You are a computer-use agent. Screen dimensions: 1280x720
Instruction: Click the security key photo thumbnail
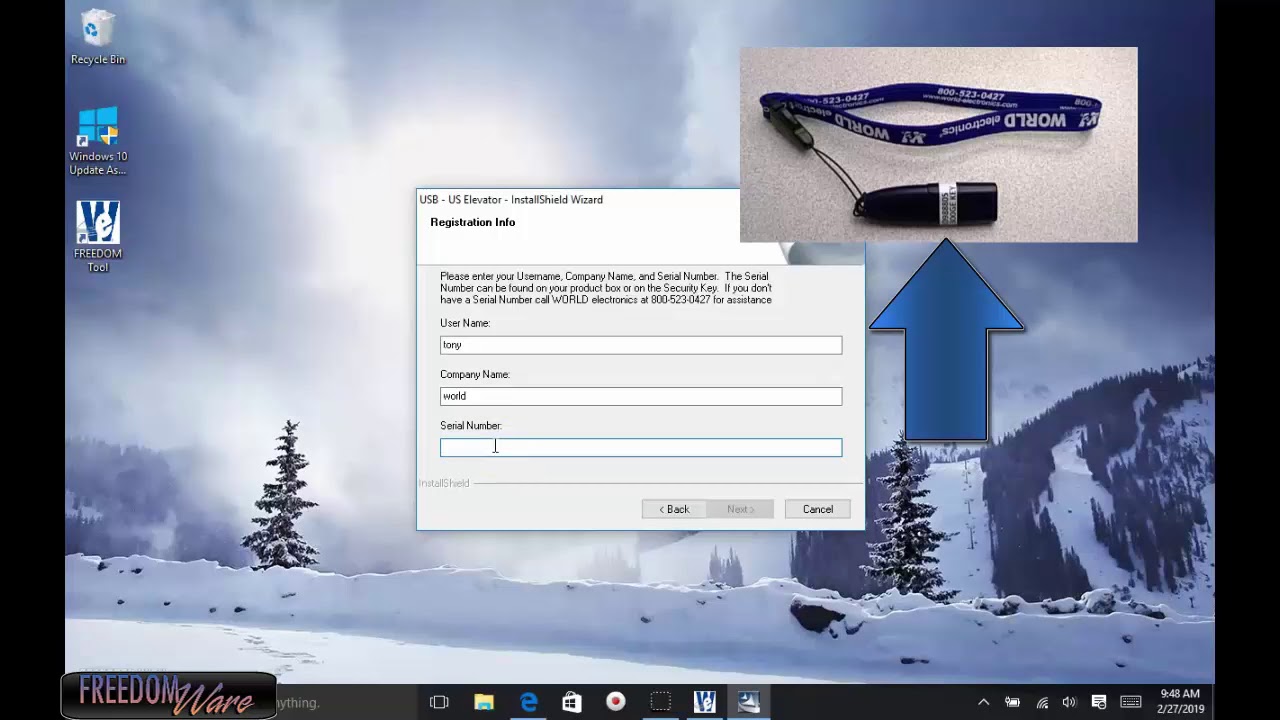pyautogui.click(x=938, y=145)
